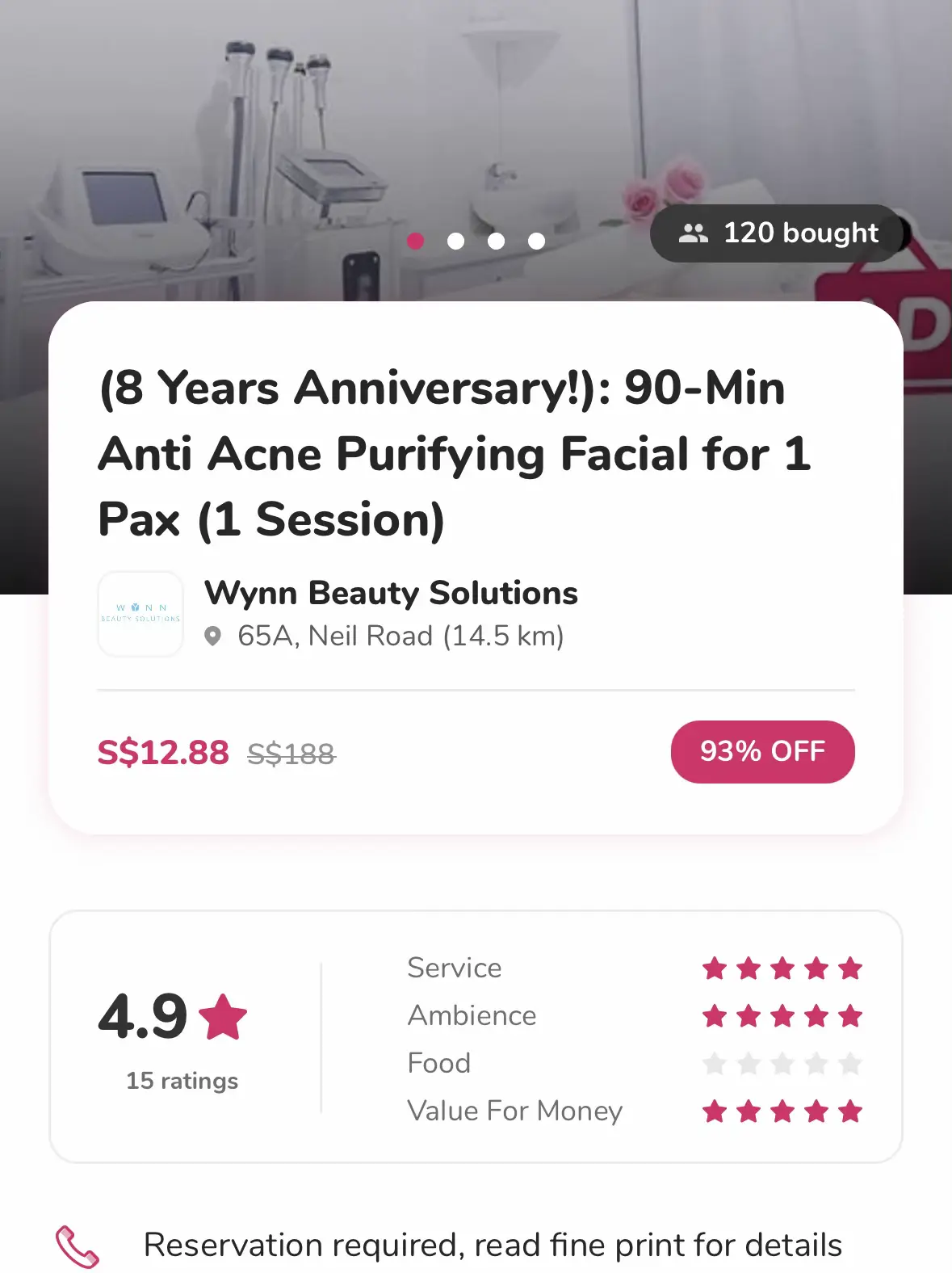Tap the Service rating stars

click(782, 968)
